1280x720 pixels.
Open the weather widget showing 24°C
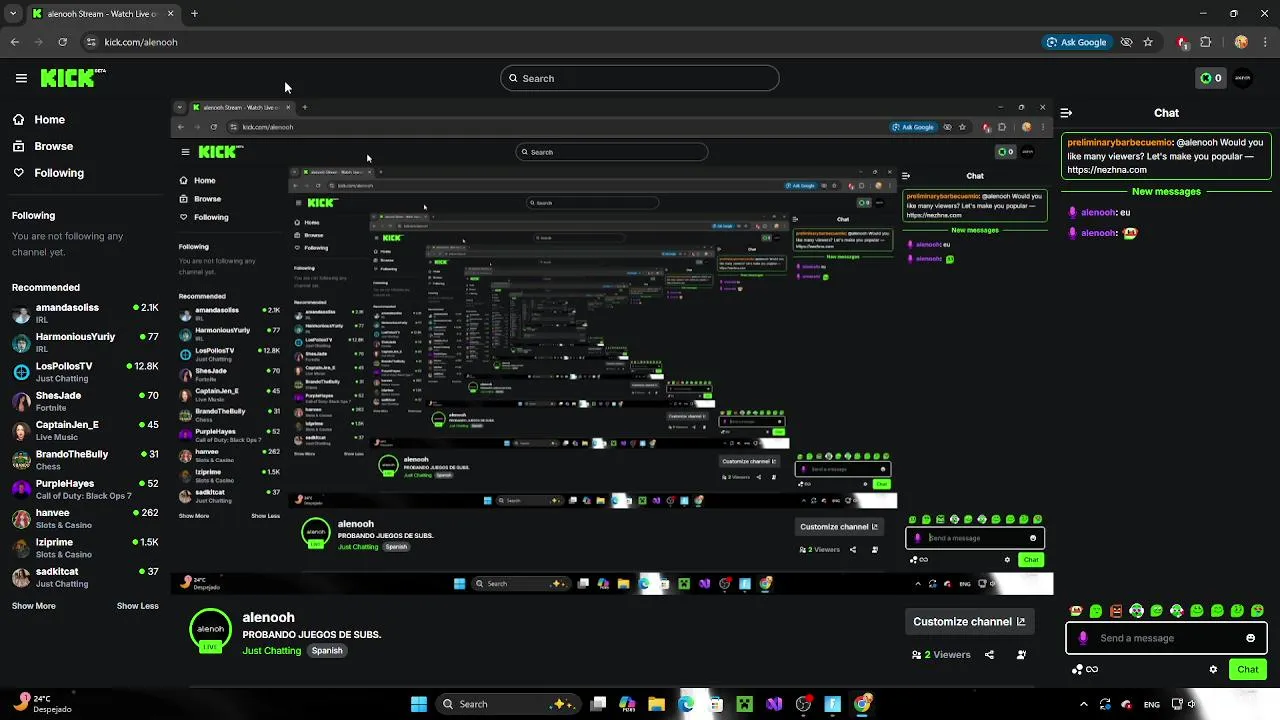click(40, 704)
